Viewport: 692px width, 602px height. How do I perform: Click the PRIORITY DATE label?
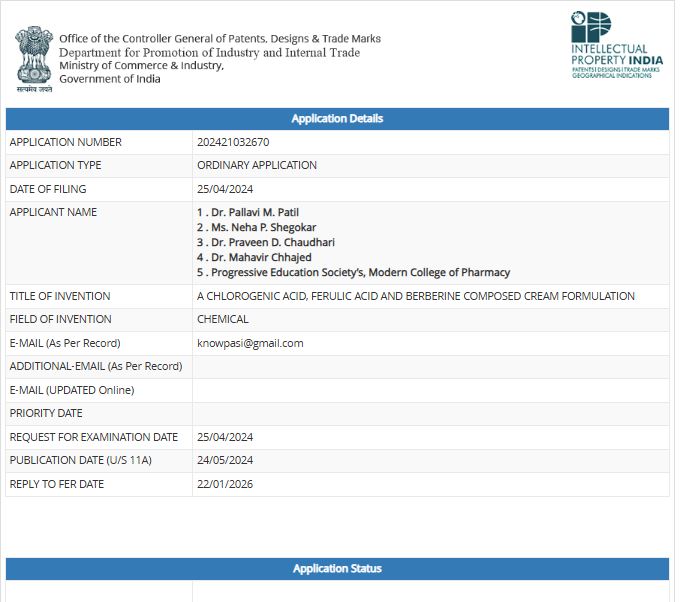(46, 413)
